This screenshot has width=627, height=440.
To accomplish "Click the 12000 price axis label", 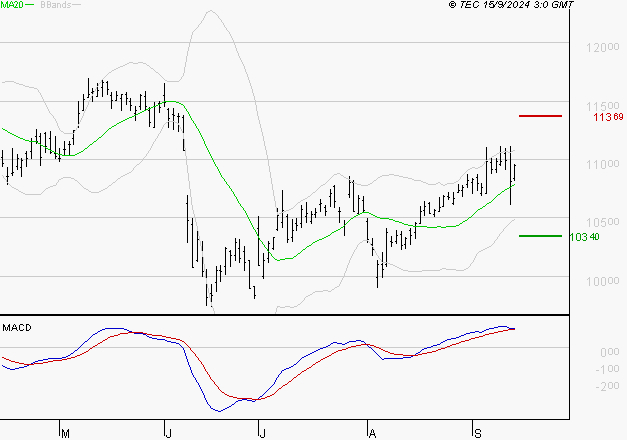I will coord(603,48).
